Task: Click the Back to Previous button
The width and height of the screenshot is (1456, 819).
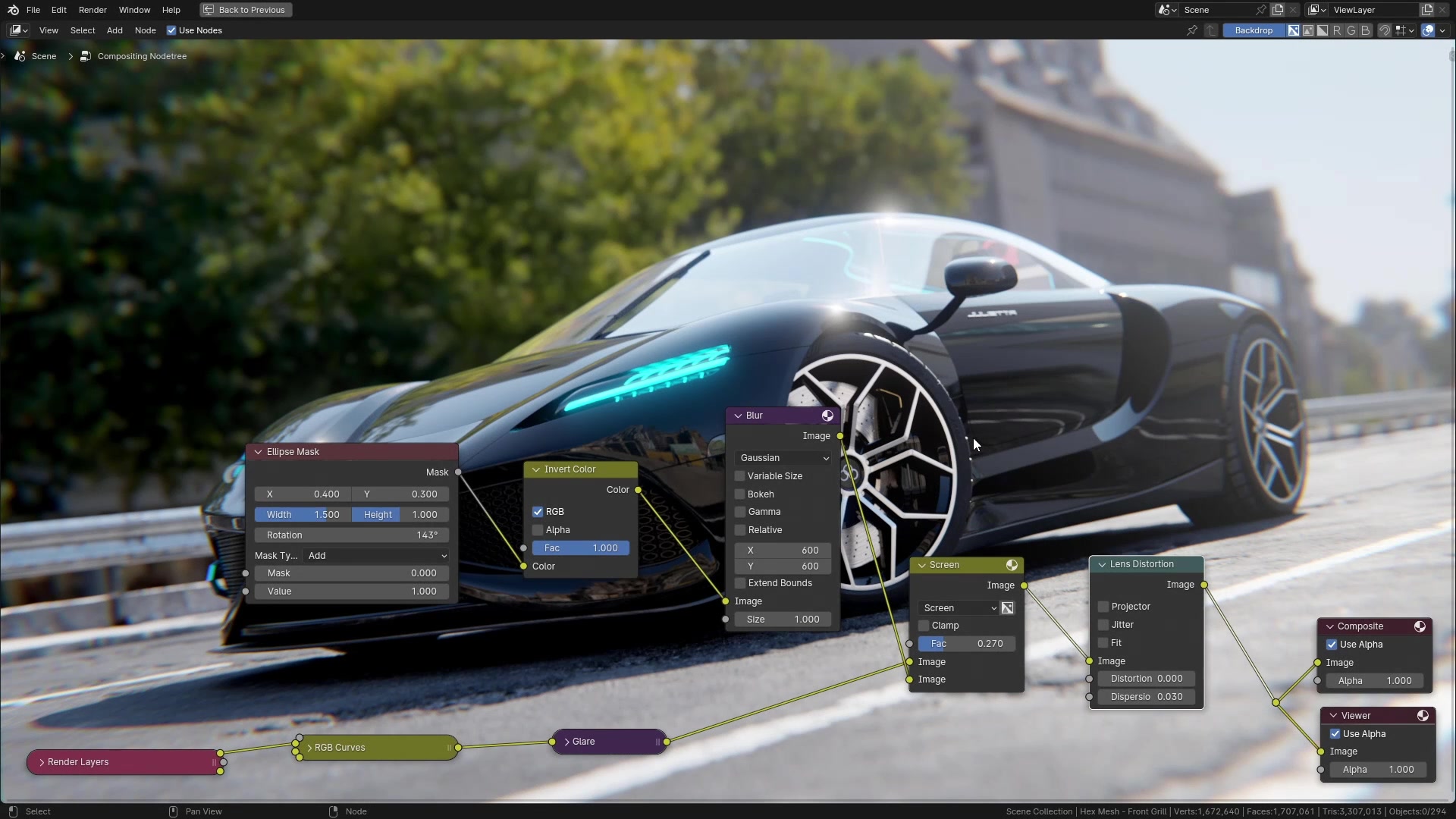Action: [246, 10]
